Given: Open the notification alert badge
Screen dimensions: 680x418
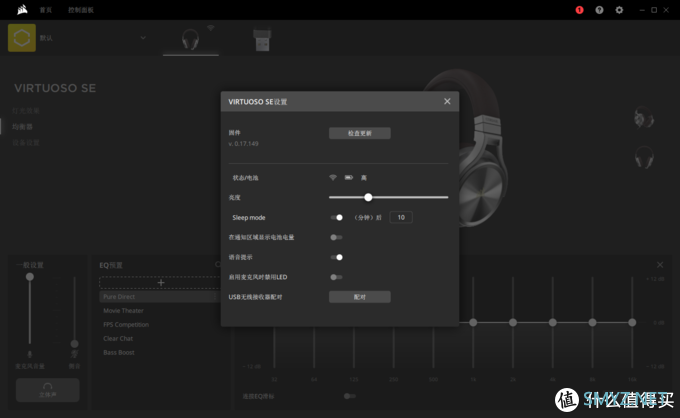Looking at the screenshot, I should [x=579, y=10].
